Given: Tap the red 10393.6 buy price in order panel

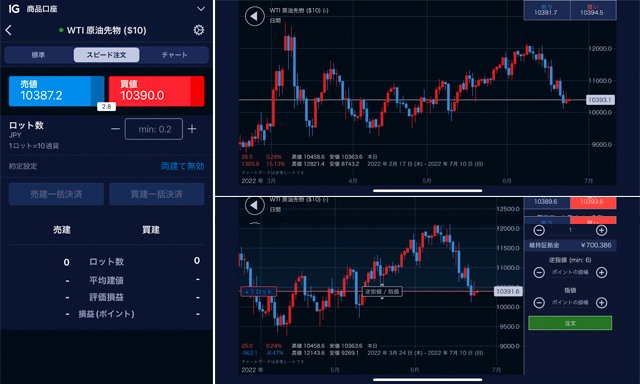Looking at the screenshot, I should click(x=593, y=202).
